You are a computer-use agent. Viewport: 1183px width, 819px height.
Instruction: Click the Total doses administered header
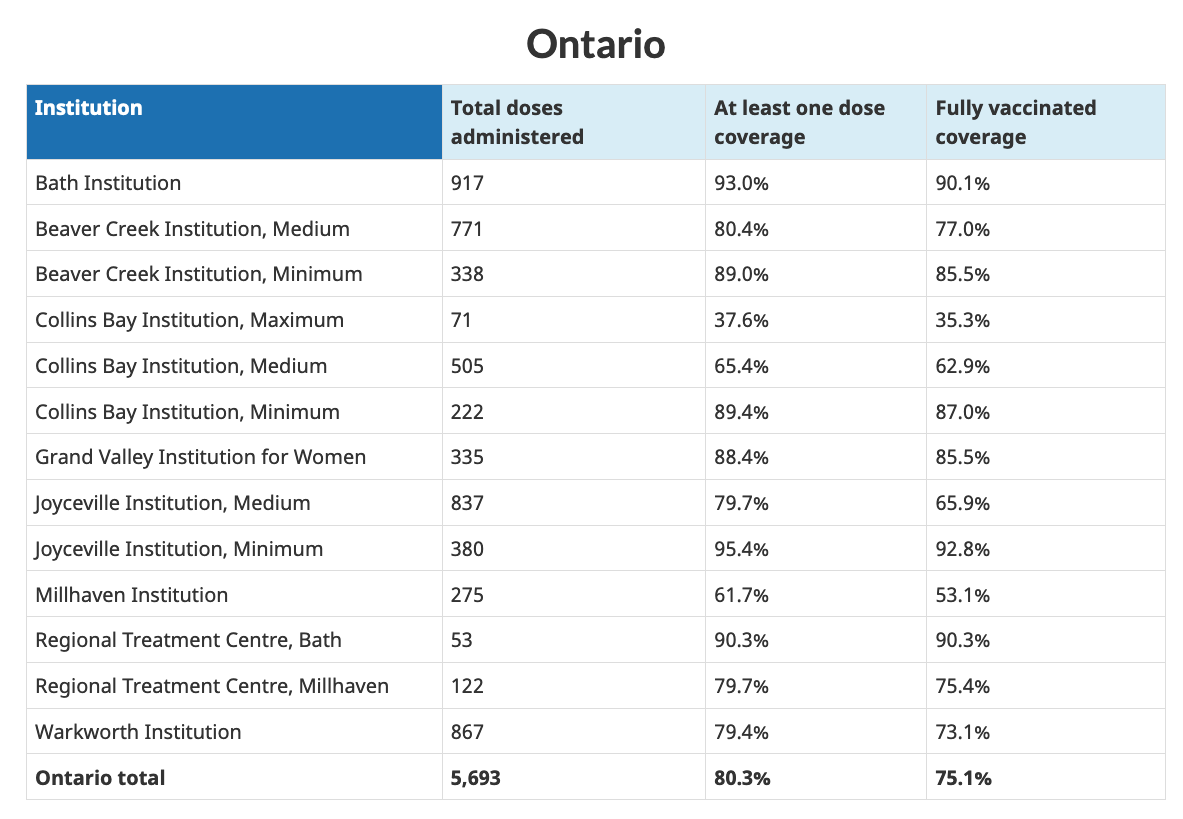coord(517,122)
